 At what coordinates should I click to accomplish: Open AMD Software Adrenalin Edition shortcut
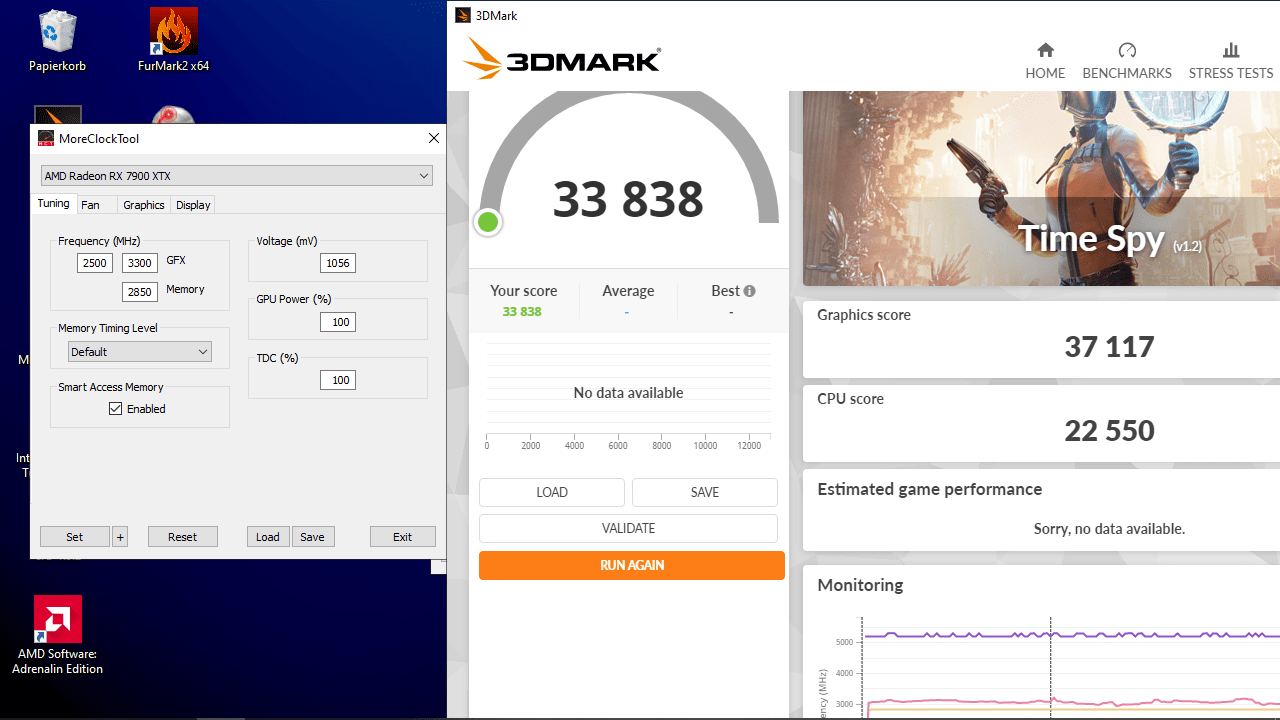coord(57,635)
